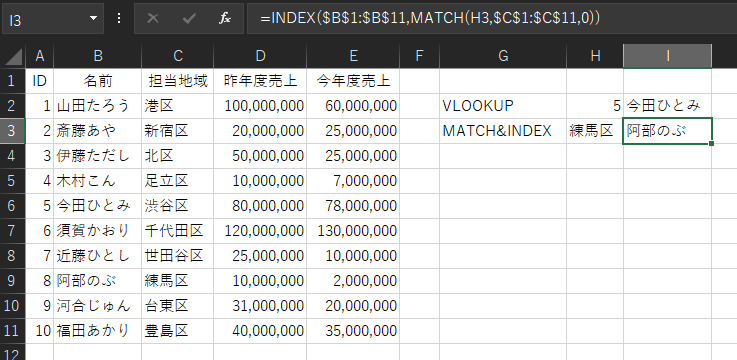Select cell containing 山田たろう

click(98, 106)
